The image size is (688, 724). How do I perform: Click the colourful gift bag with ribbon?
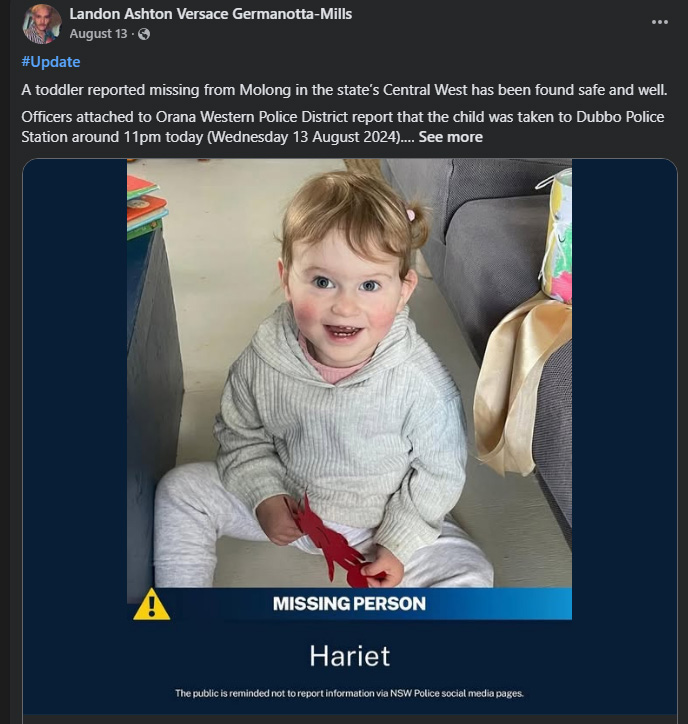[x=556, y=235]
